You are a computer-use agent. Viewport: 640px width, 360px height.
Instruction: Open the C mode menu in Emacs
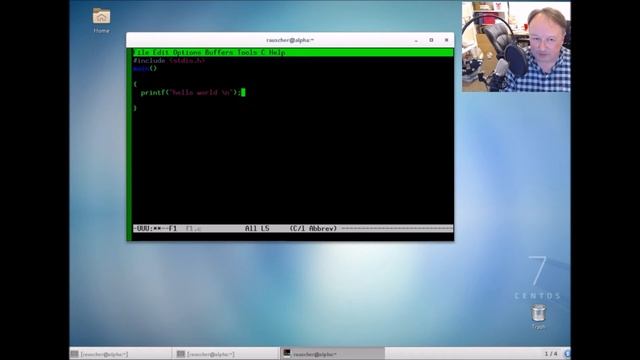click(263, 53)
